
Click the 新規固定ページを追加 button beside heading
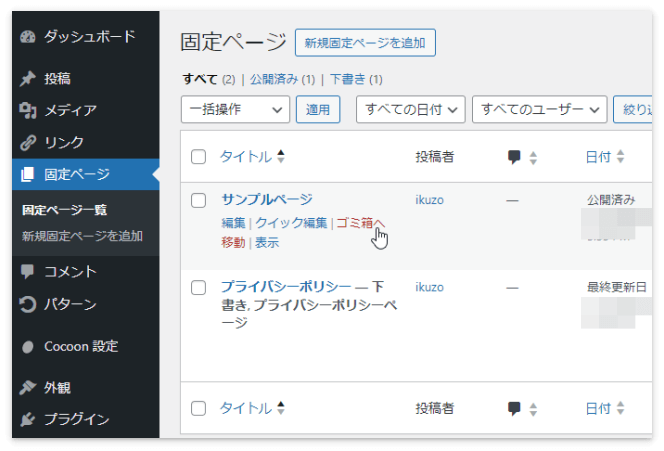point(365,43)
